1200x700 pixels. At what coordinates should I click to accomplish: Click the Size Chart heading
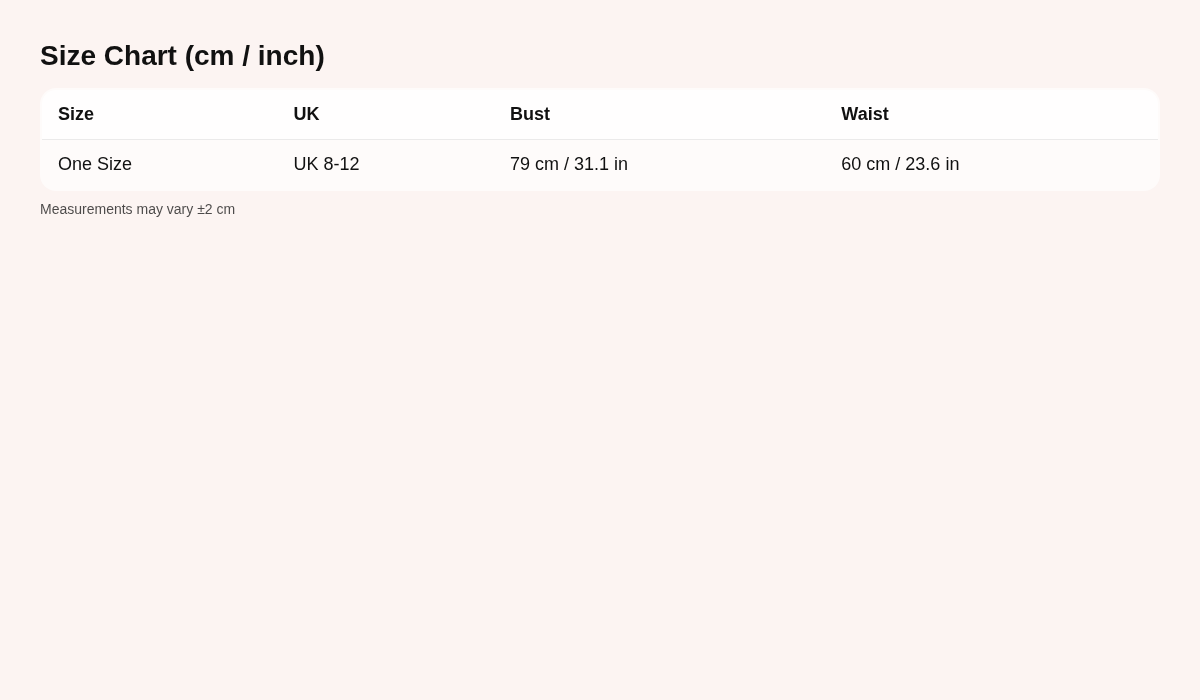182,56
